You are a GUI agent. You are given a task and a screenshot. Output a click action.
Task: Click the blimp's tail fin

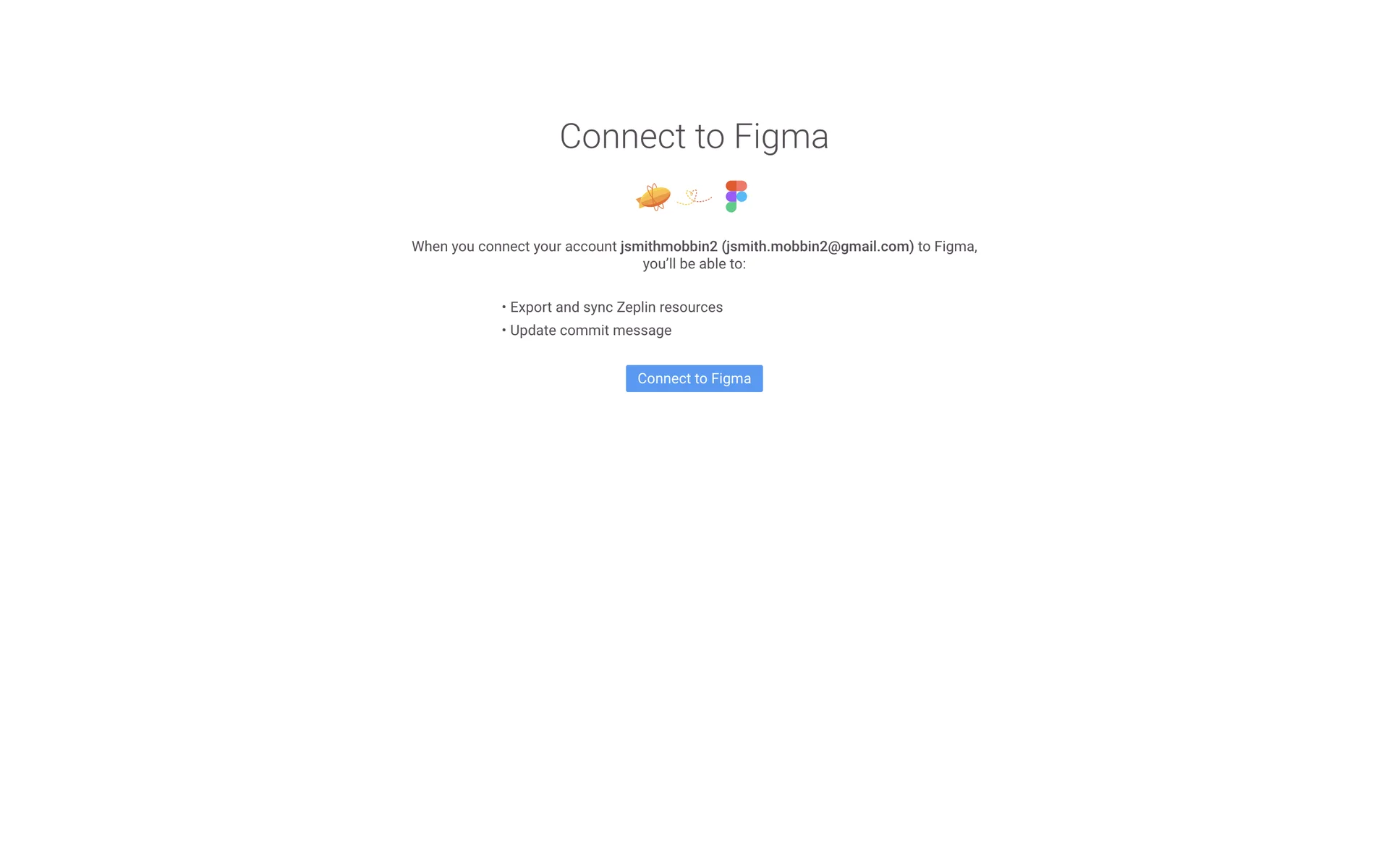640,201
